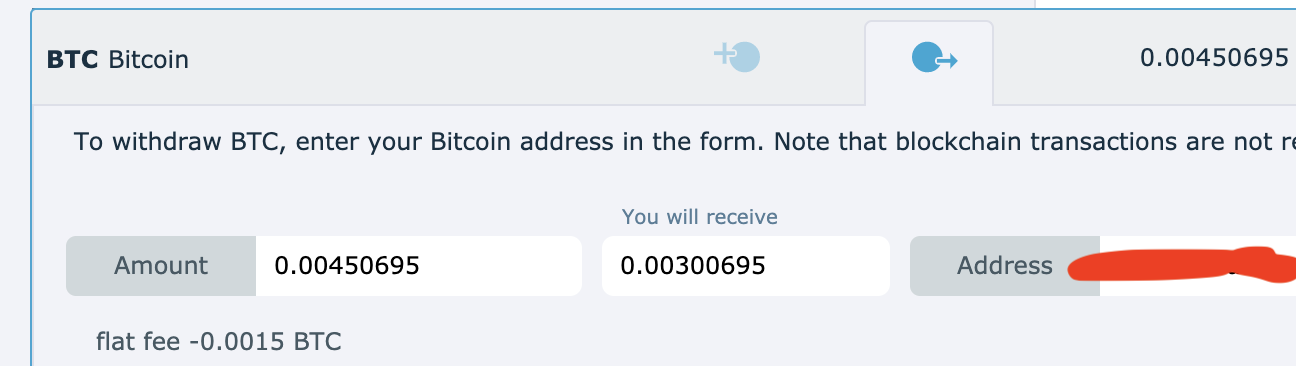
Task: Click the Amount label
Action: point(161,266)
